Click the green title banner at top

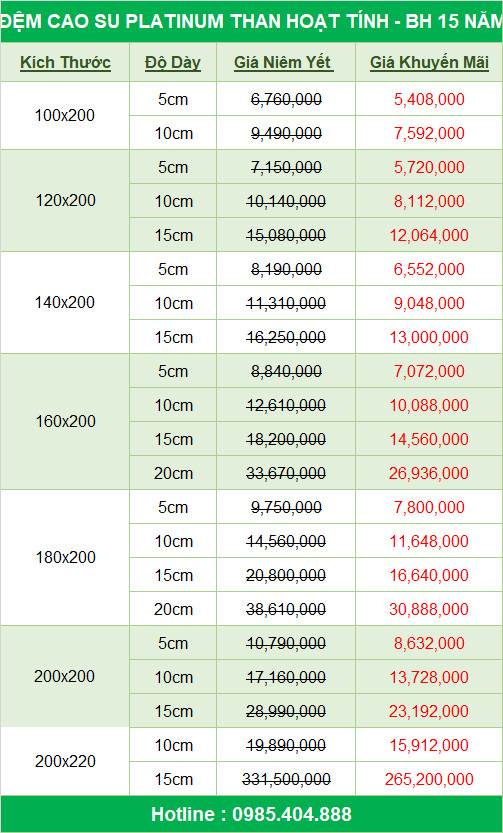tap(251, 21)
